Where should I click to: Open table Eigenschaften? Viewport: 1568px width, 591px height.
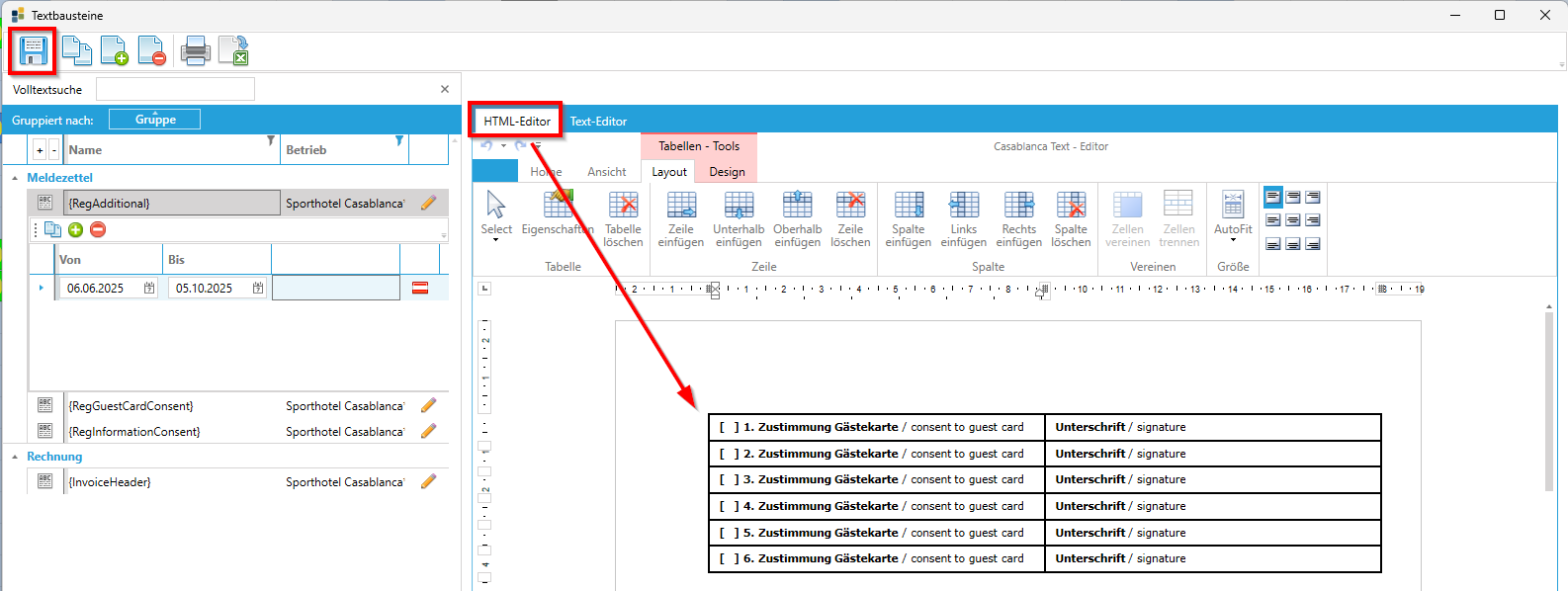pos(558,213)
